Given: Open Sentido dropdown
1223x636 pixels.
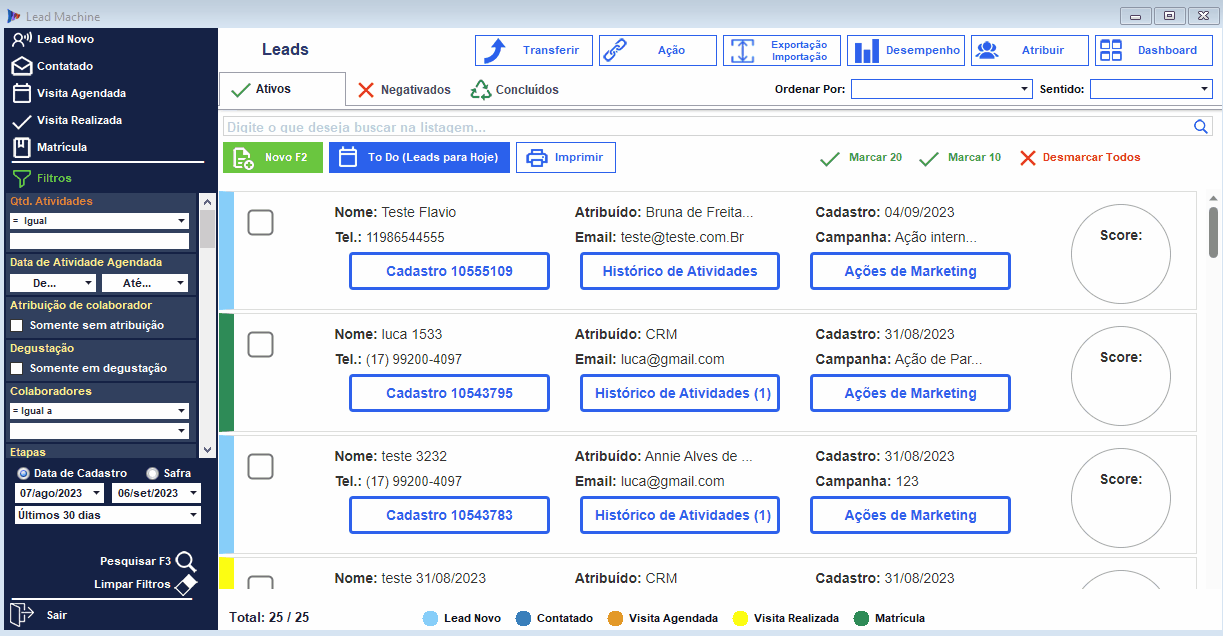Looking at the screenshot, I should pyautogui.click(x=1151, y=89).
